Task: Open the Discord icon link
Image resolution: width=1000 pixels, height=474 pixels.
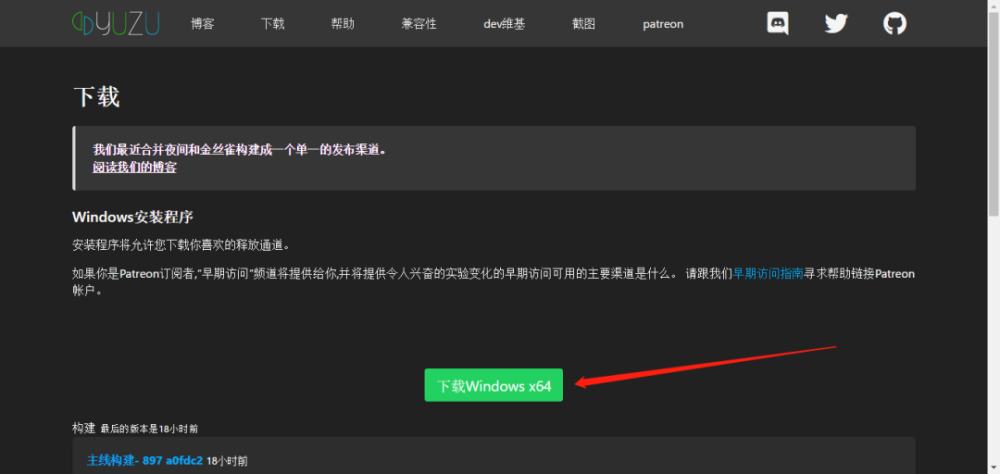Action: click(x=777, y=24)
